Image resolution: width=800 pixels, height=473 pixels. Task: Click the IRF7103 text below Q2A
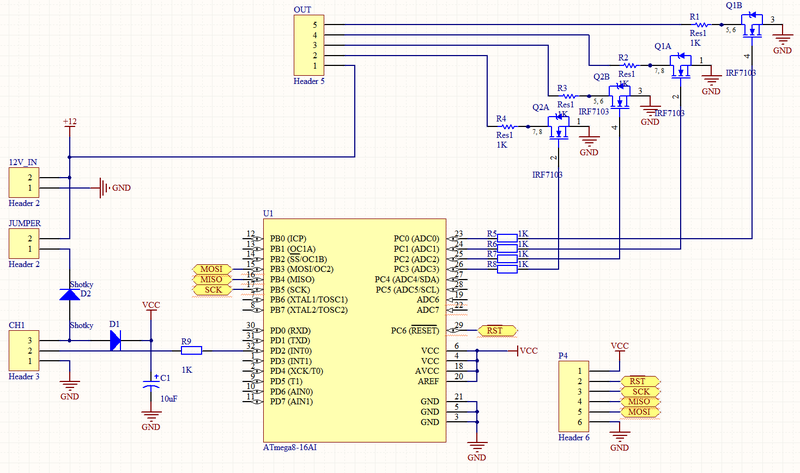coord(547,175)
